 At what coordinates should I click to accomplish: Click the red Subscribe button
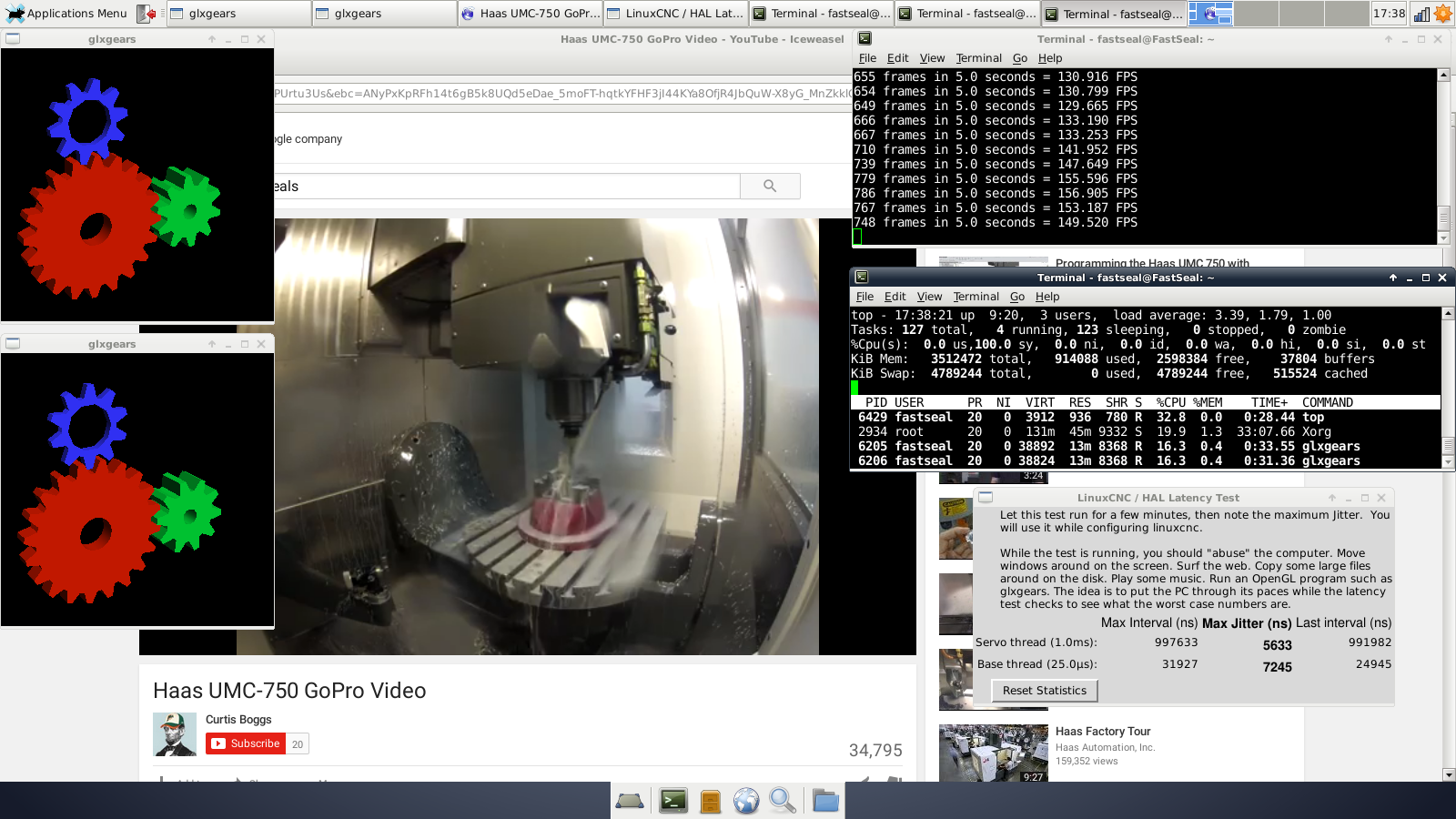tap(246, 743)
